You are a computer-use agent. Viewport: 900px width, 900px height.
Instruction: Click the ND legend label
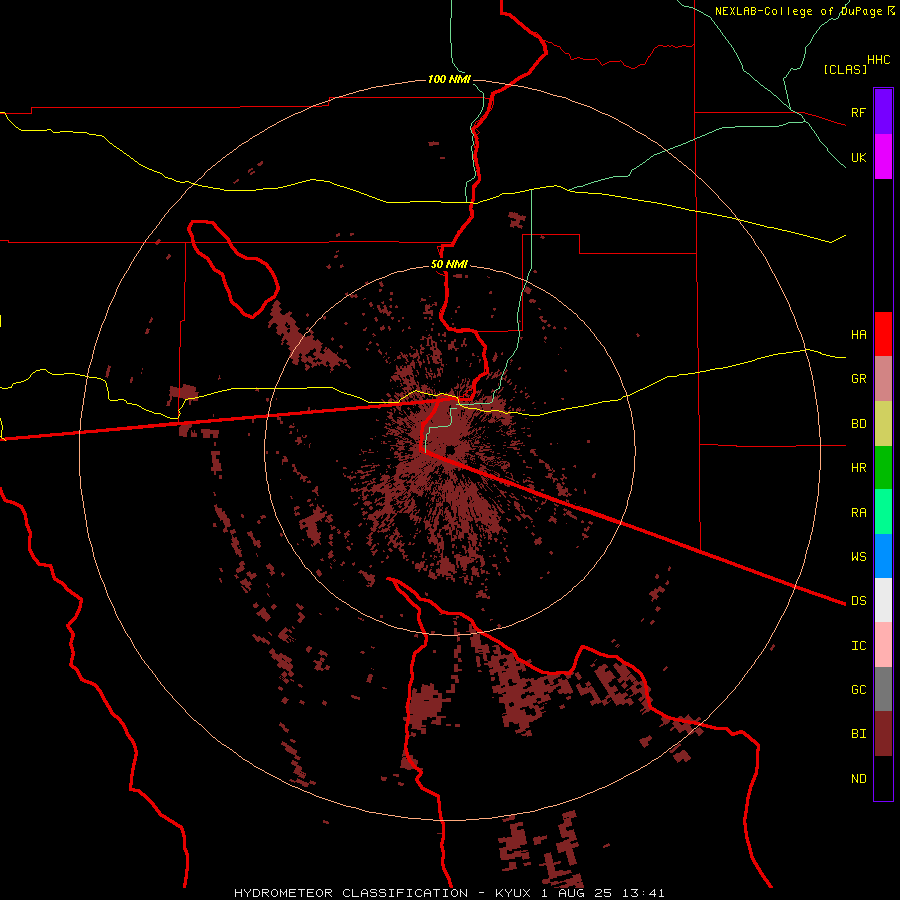tap(858, 779)
